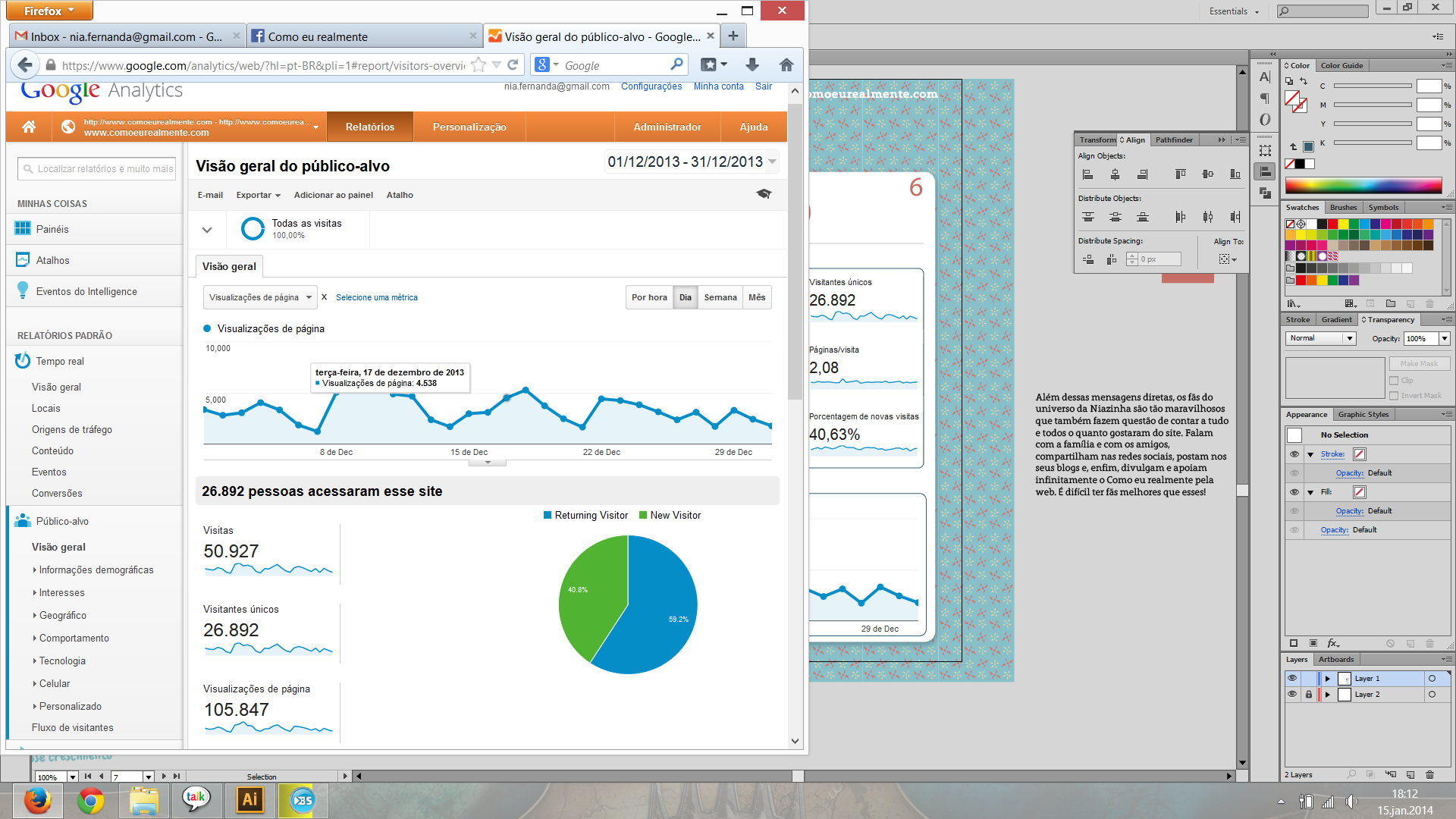The width and height of the screenshot is (1456, 819).
Task: Click horizontal distribute right icon
Action: (x=1235, y=217)
